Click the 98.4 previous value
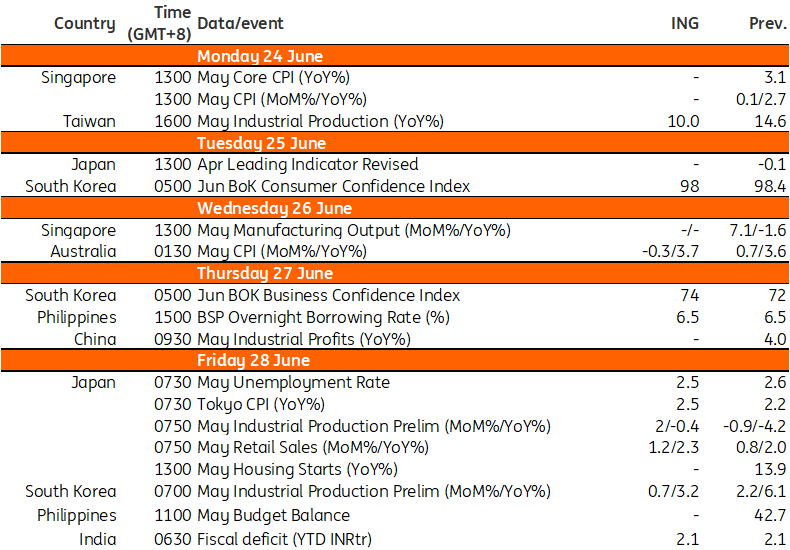The height and width of the screenshot is (550, 790). click(770, 186)
